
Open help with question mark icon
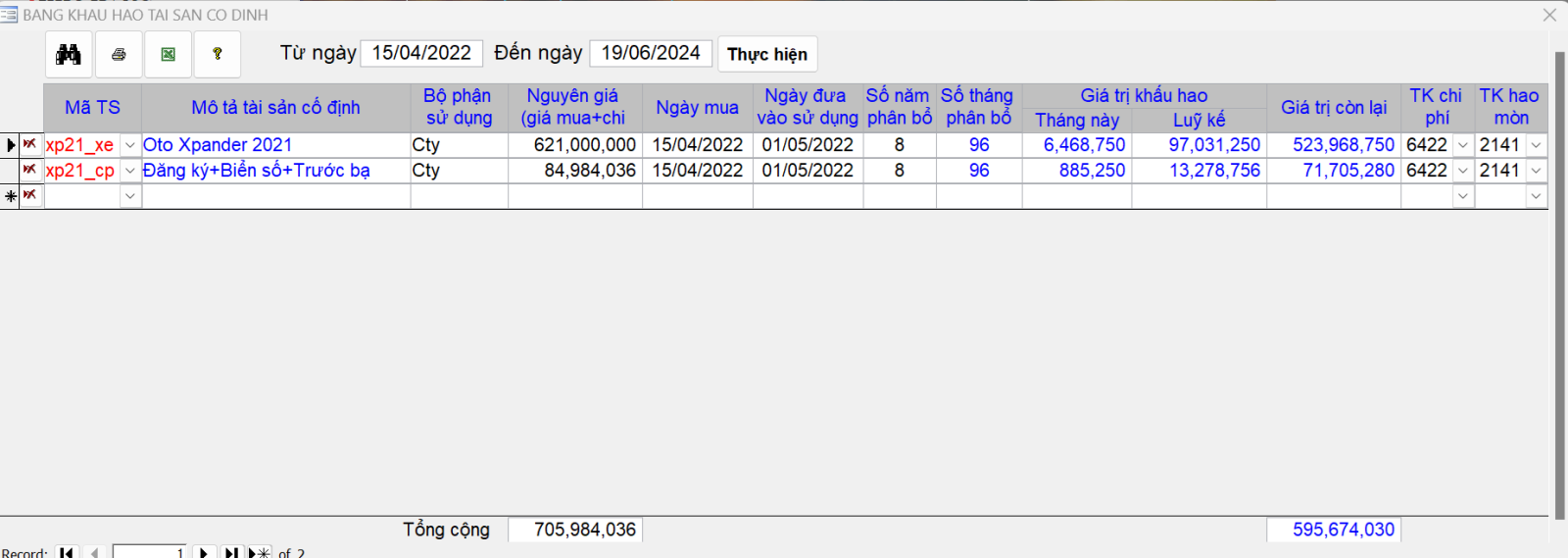[x=218, y=54]
